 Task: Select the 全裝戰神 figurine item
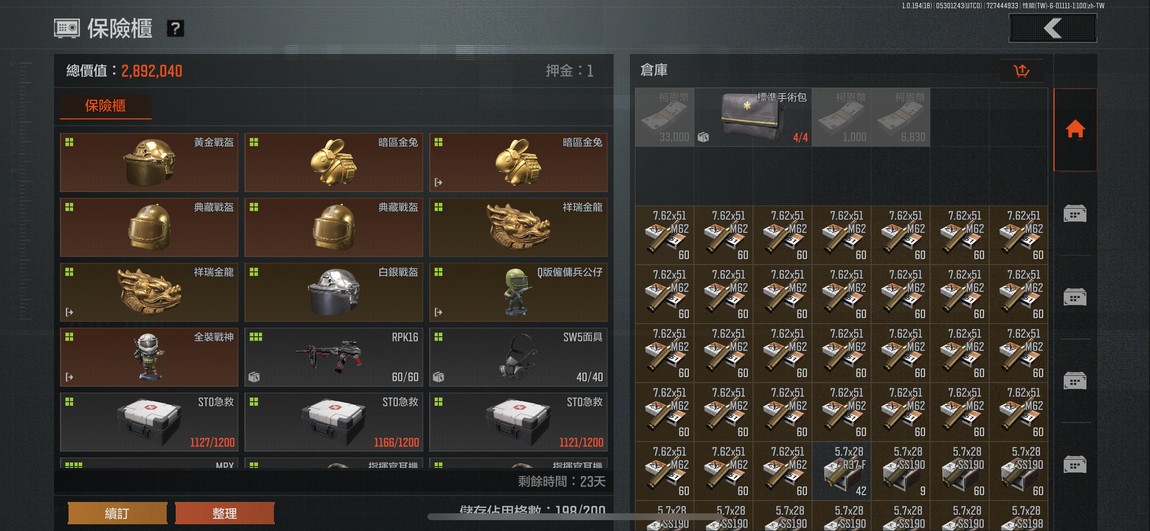pos(149,357)
